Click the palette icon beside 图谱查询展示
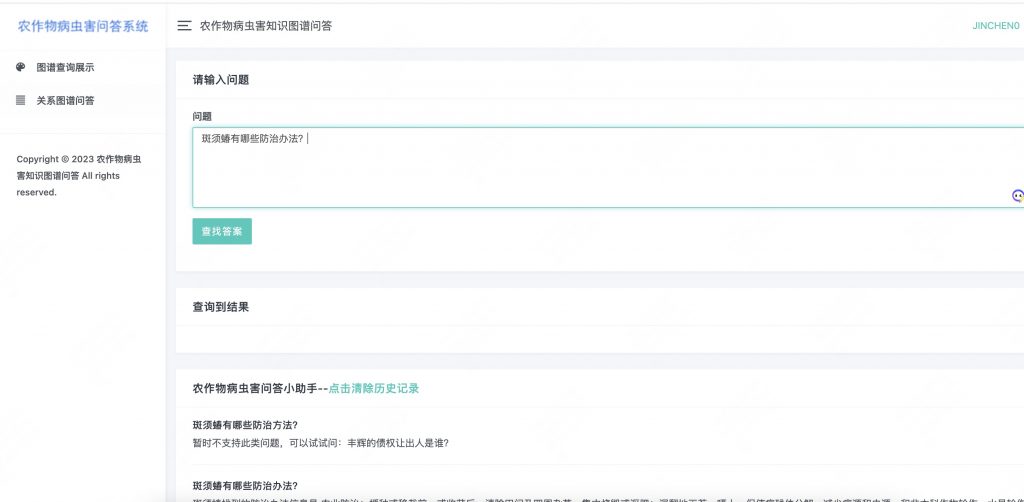The height and width of the screenshot is (502, 1024). pyautogui.click(x=21, y=67)
